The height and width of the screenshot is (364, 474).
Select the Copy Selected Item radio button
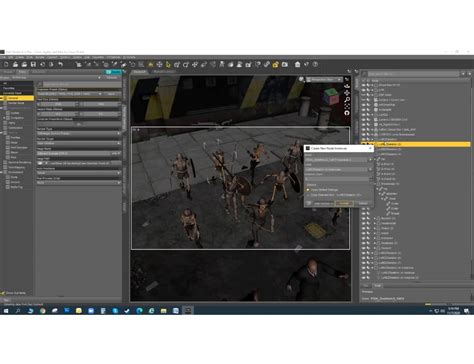coord(308,195)
